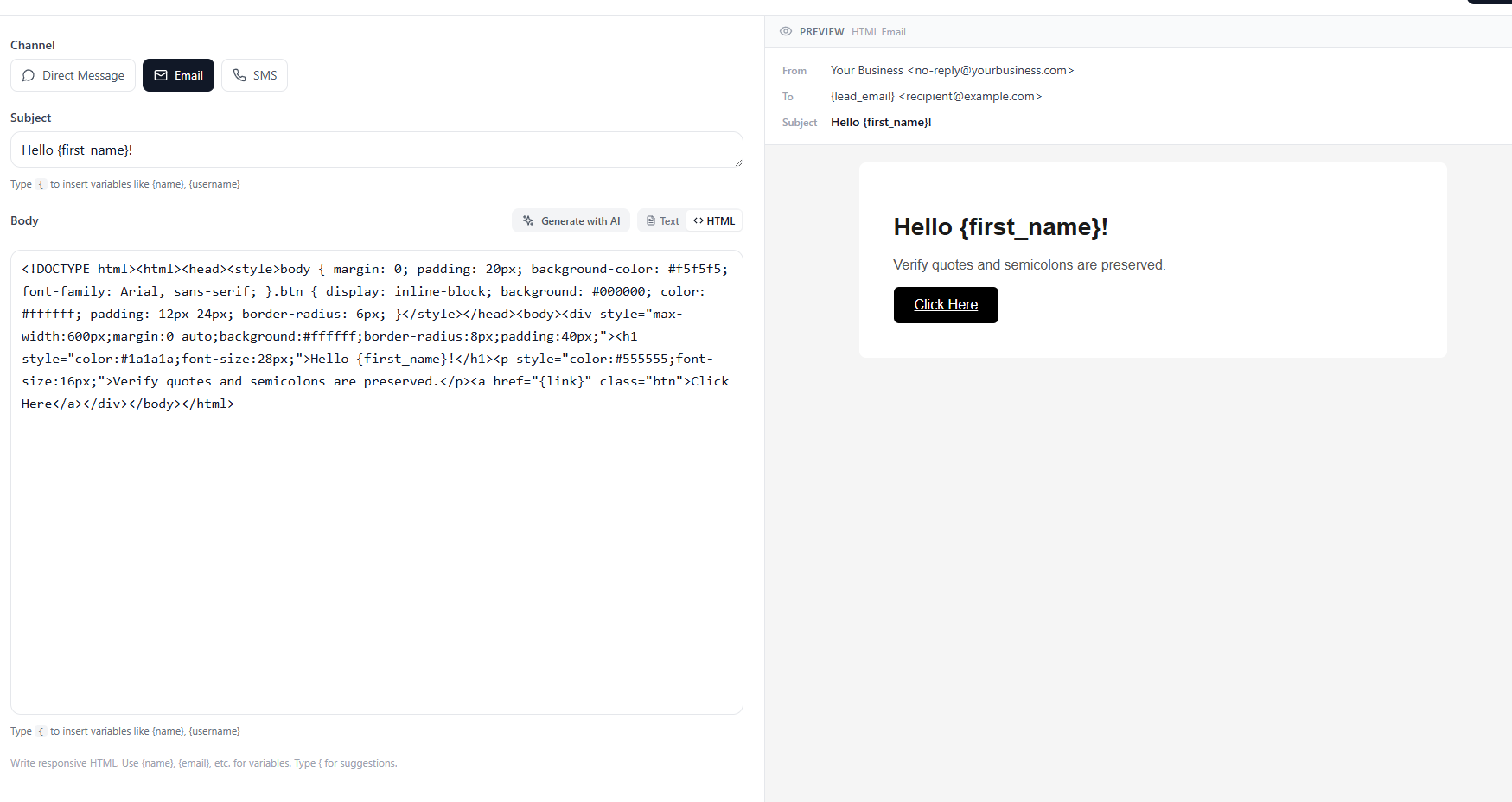The image size is (1512, 802).
Task: Click the eye icon next to PREVIEW
Action: click(x=786, y=31)
